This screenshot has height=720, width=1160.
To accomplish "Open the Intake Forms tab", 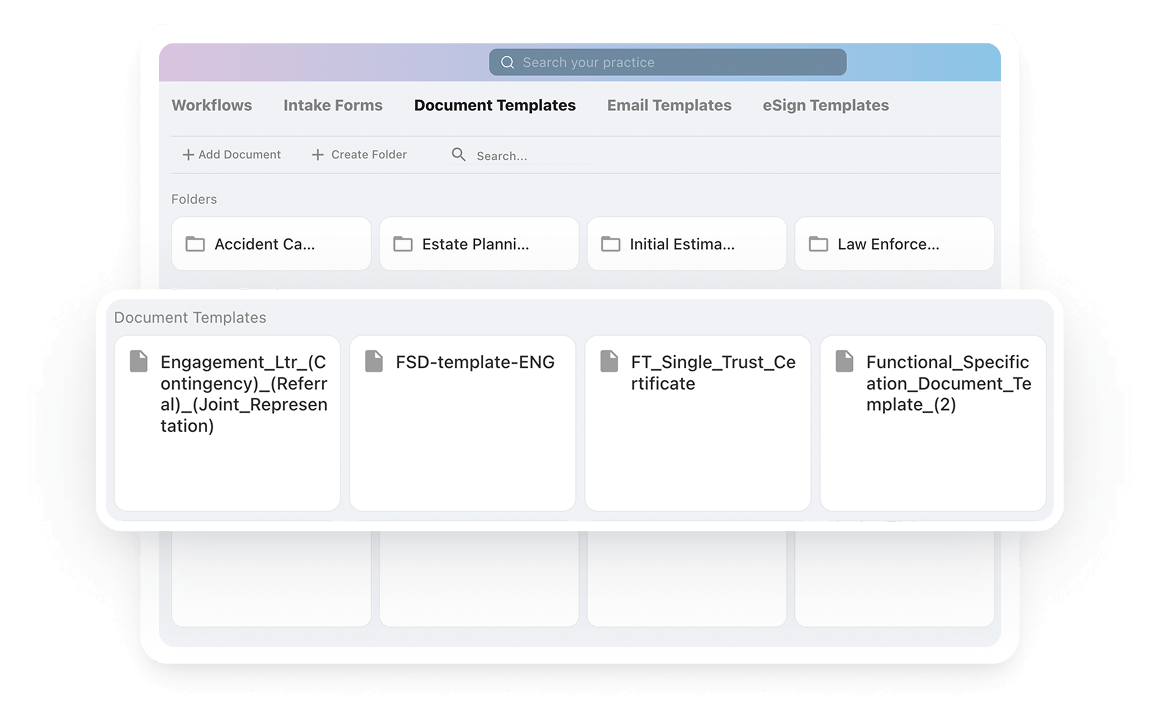I will pos(333,105).
